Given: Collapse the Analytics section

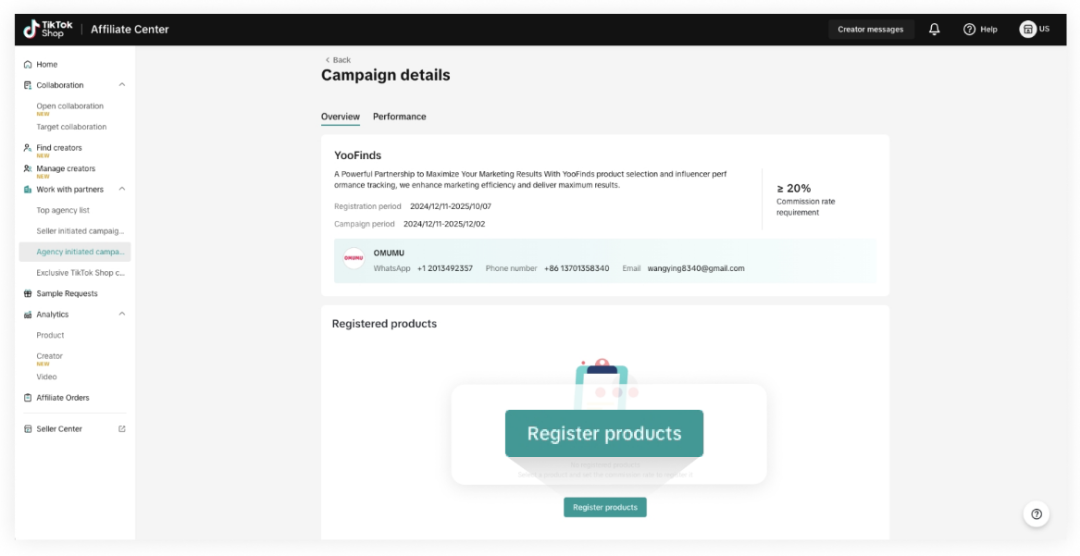Looking at the screenshot, I should pyautogui.click(x=122, y=314).
